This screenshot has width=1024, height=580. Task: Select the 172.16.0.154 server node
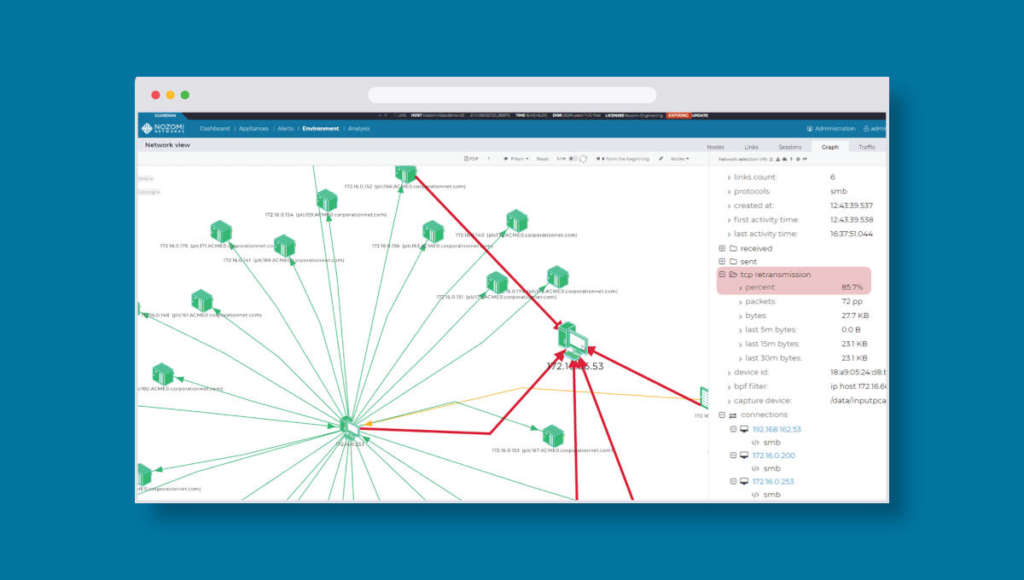click(x=327, y=201)
